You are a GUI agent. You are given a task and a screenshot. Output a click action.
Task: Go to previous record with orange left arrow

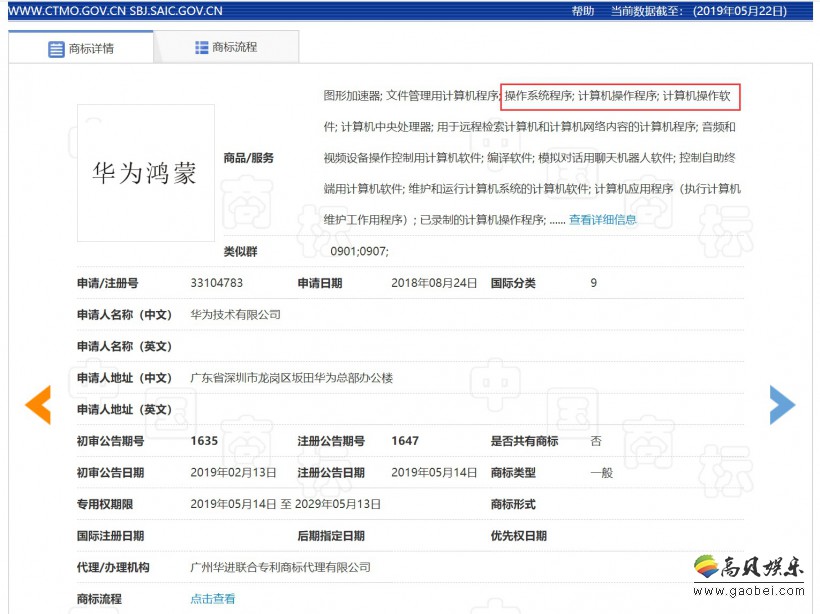(x=38, y=404)
